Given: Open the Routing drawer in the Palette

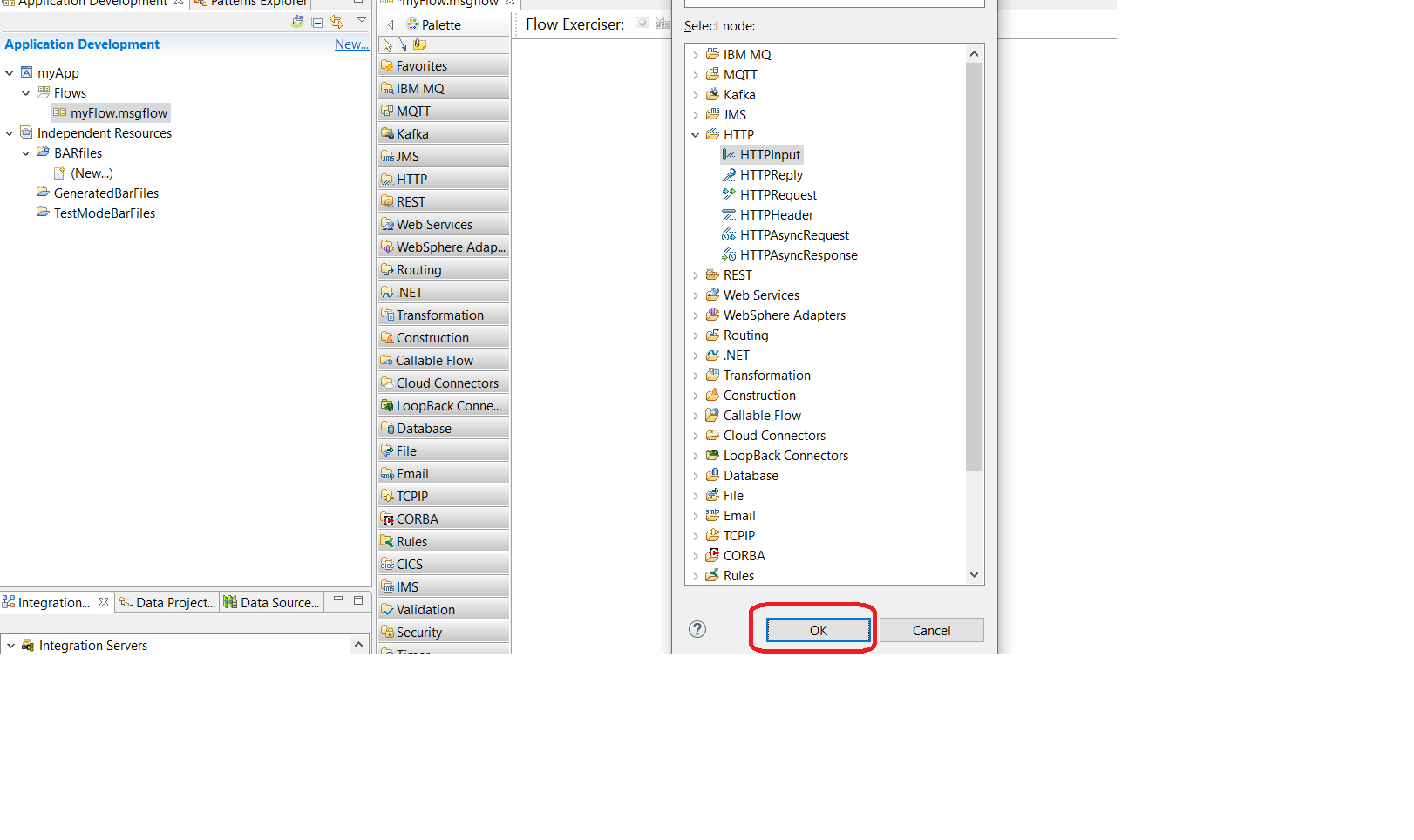Looking at the screenshot, I should tap(445, 269).
